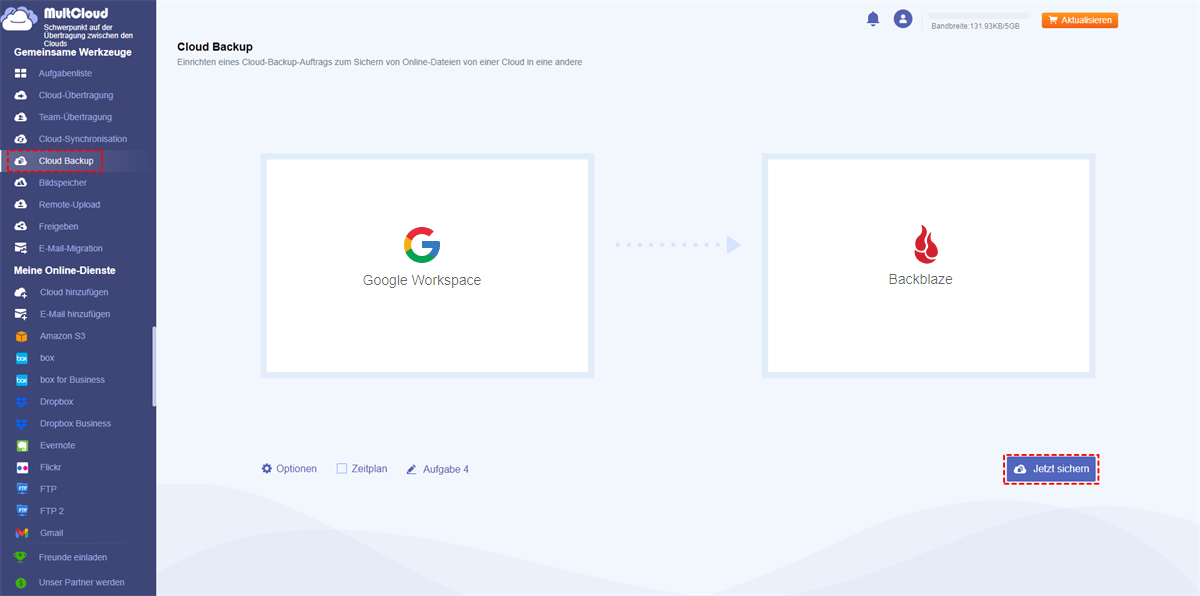Click the Bildspeicher icon

tap(21, 183)
